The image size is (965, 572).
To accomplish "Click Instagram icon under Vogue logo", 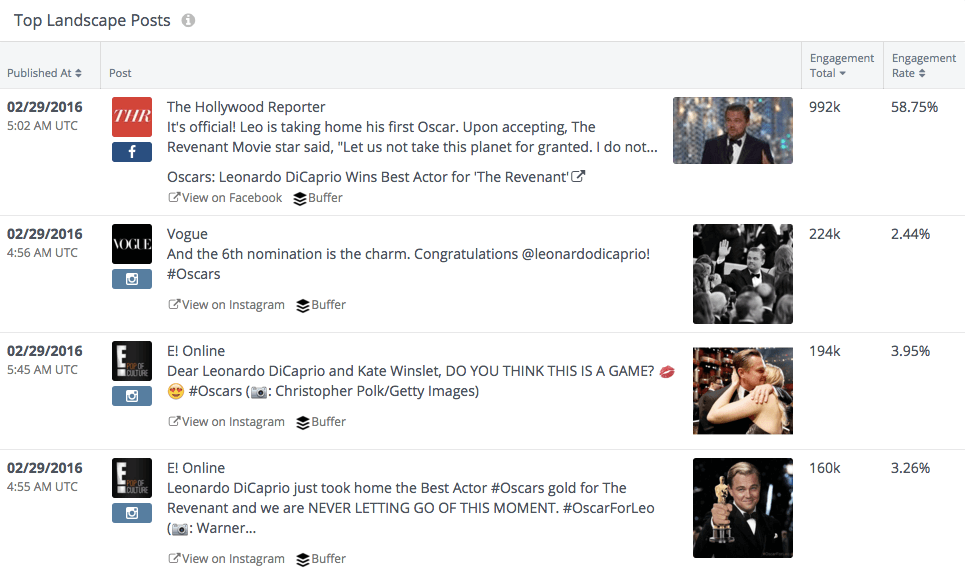I will (x=132, y=279).
